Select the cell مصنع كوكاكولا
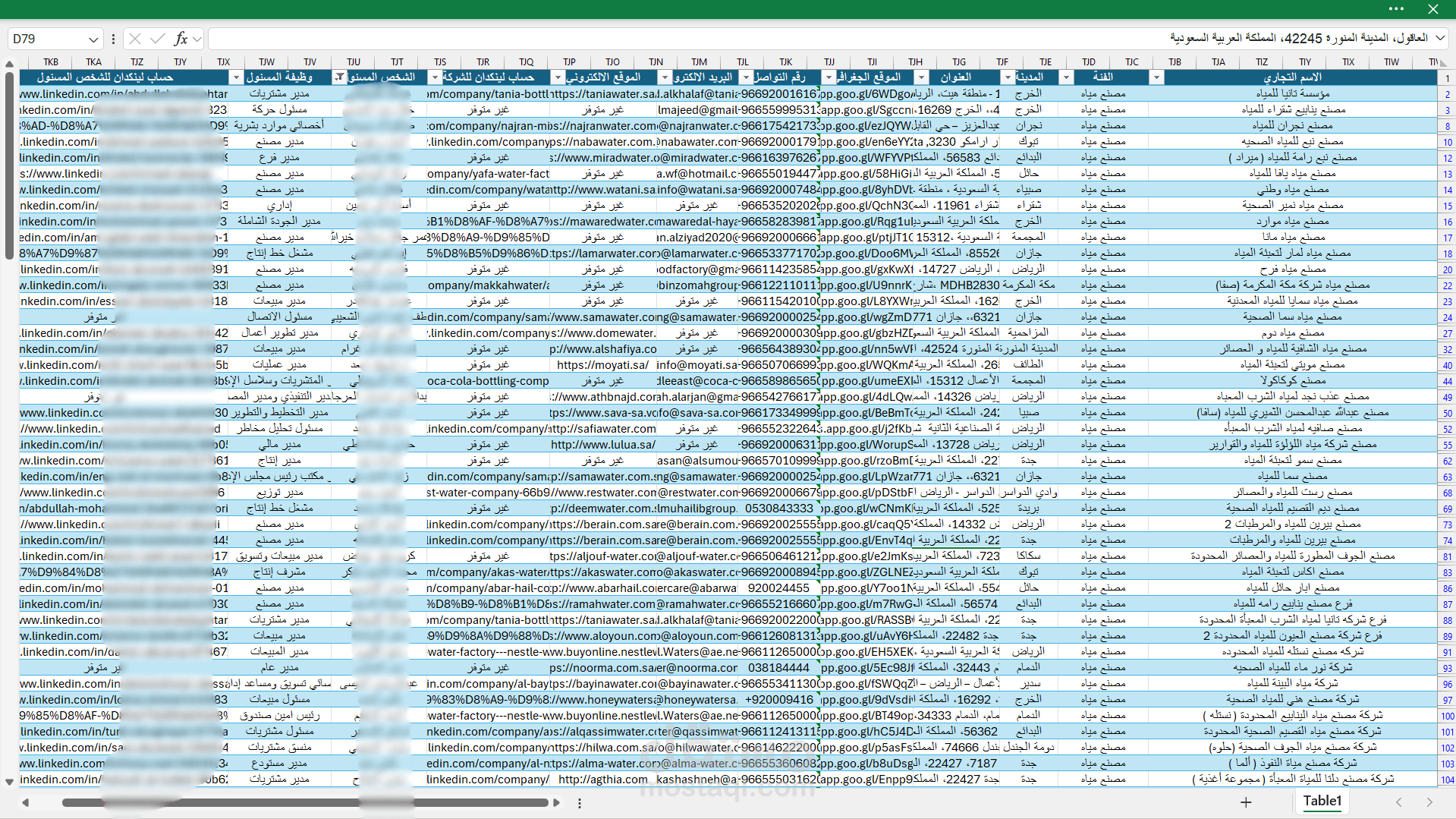Image resolution: width=1456 pixels, height=819 pixels. (1293, 381)
